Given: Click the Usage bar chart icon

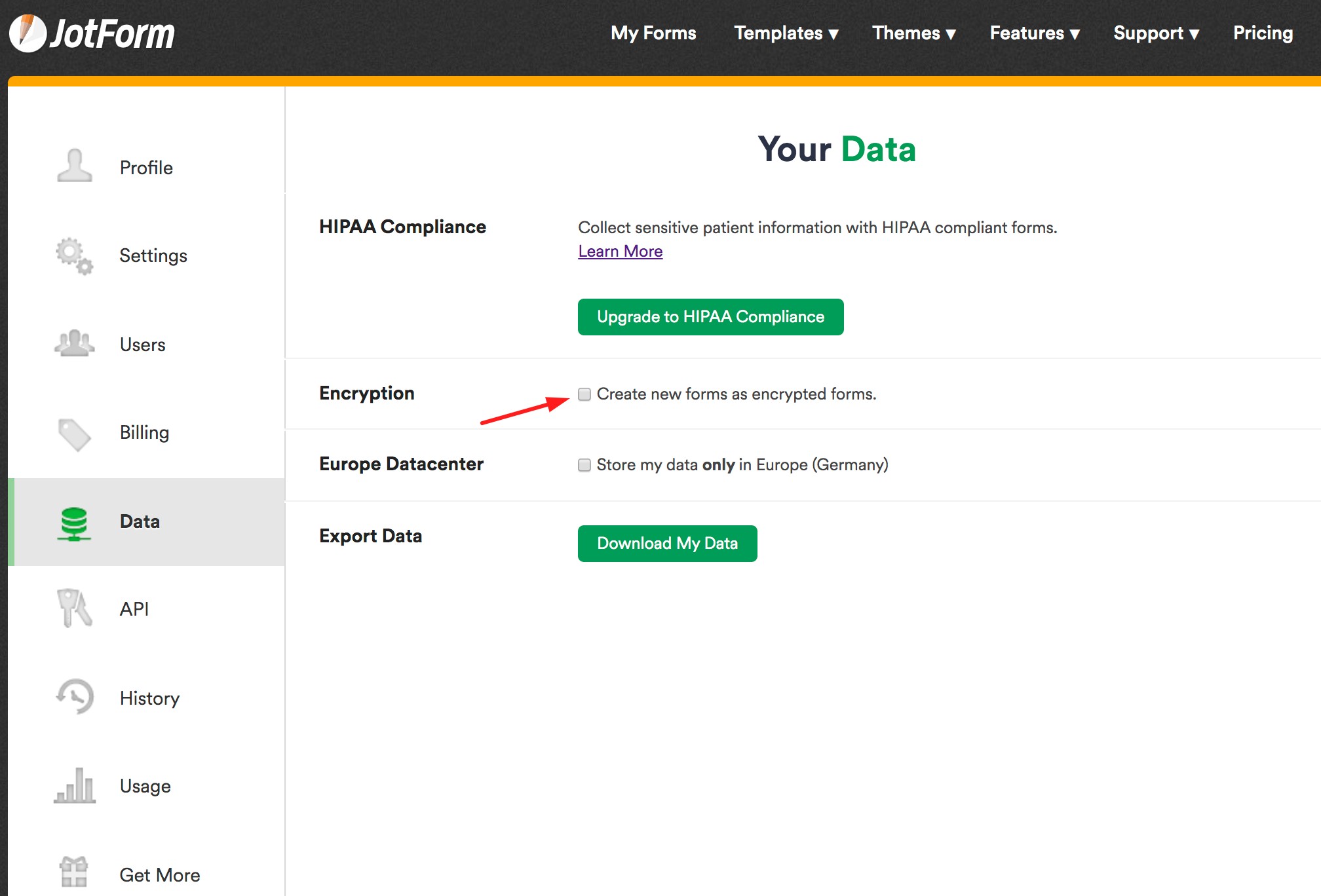Looking at the screenshot, I should point(75,785).
